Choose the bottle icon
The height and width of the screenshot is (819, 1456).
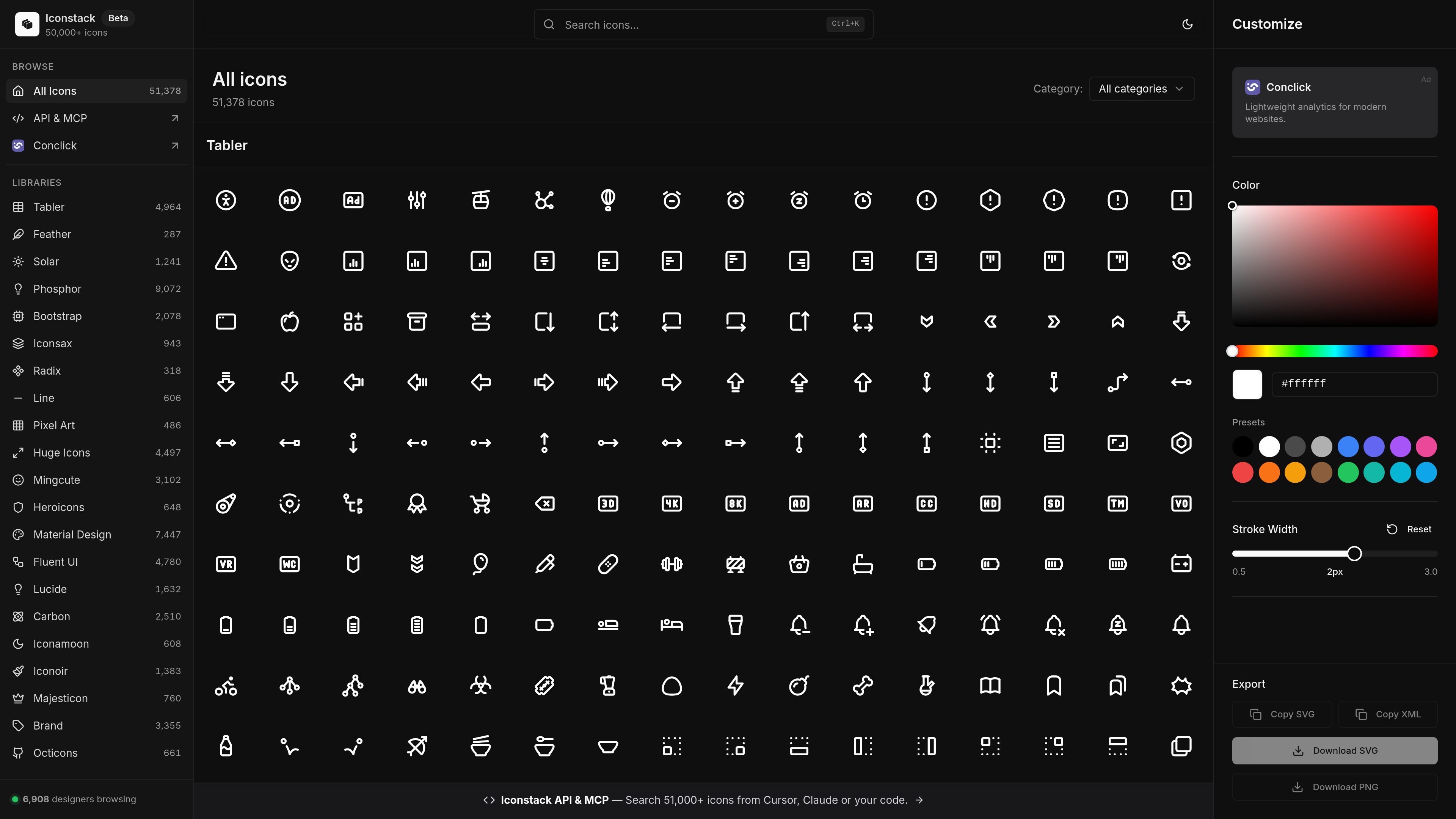click(x=226, y=746)
